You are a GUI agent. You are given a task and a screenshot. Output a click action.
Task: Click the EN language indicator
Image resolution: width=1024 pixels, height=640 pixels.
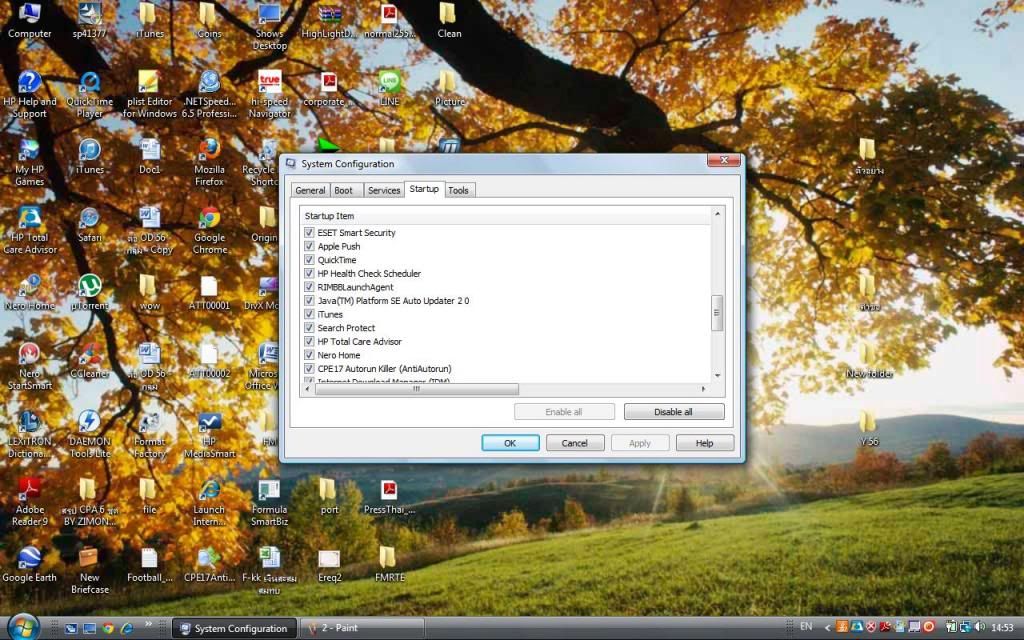(806, 626)
